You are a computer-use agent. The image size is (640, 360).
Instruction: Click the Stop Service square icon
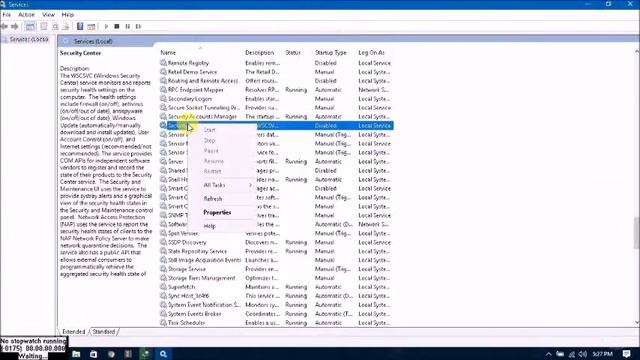tap(117, 27)
